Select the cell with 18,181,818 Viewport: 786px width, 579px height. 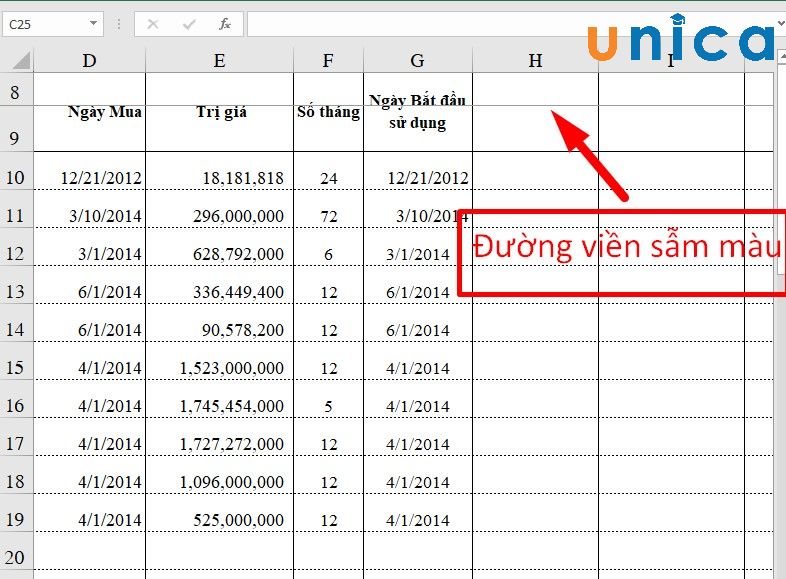coord(220,171)
